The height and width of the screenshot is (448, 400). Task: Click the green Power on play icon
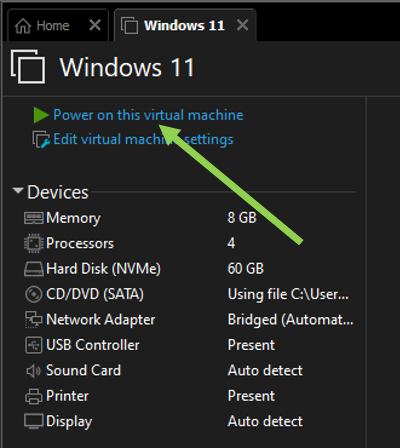[41, 115]
